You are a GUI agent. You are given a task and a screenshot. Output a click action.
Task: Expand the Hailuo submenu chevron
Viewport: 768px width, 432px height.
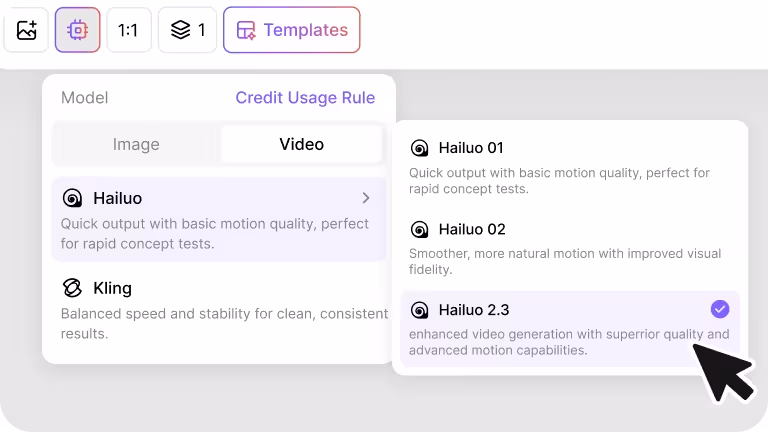[x=366, y=198]
